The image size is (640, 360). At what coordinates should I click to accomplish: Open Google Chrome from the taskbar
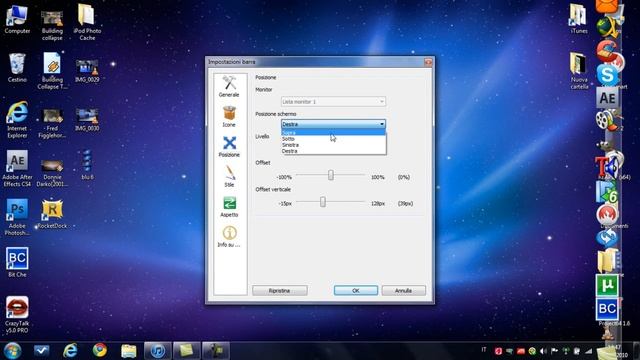tap(100, 351)
